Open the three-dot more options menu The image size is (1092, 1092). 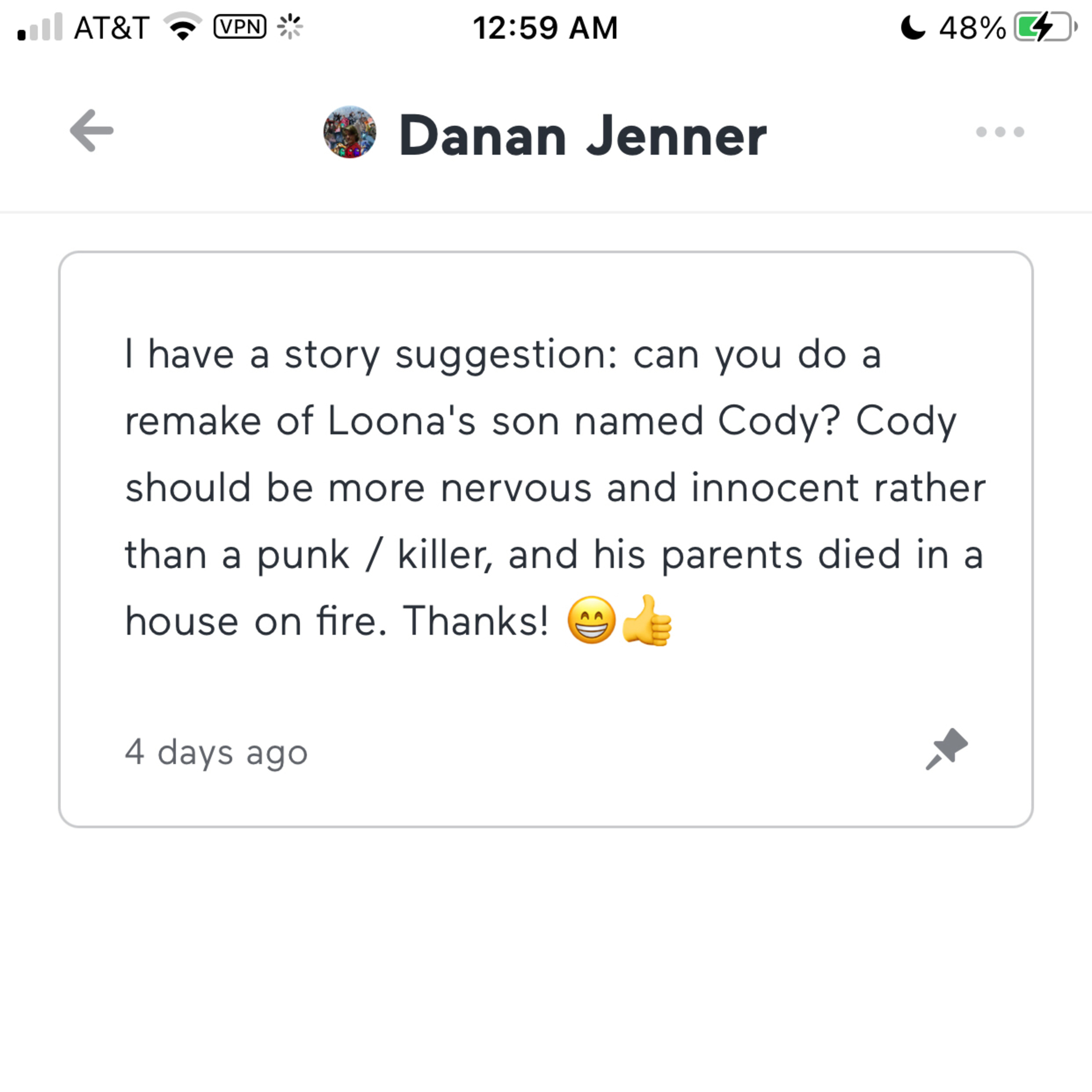click(x=999, y=132)
